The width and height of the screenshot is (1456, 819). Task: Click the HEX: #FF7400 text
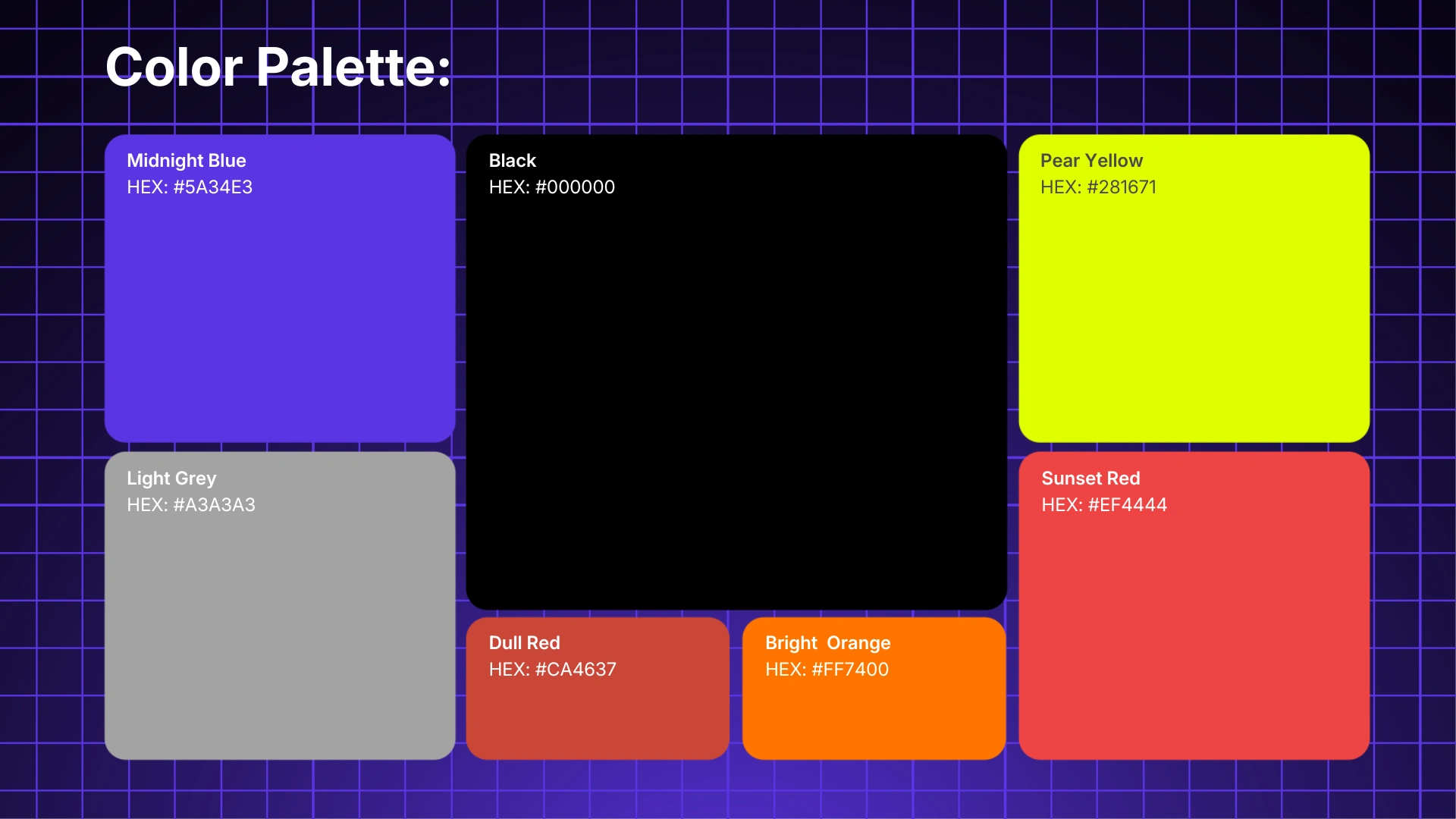click(x=827, y=670)
